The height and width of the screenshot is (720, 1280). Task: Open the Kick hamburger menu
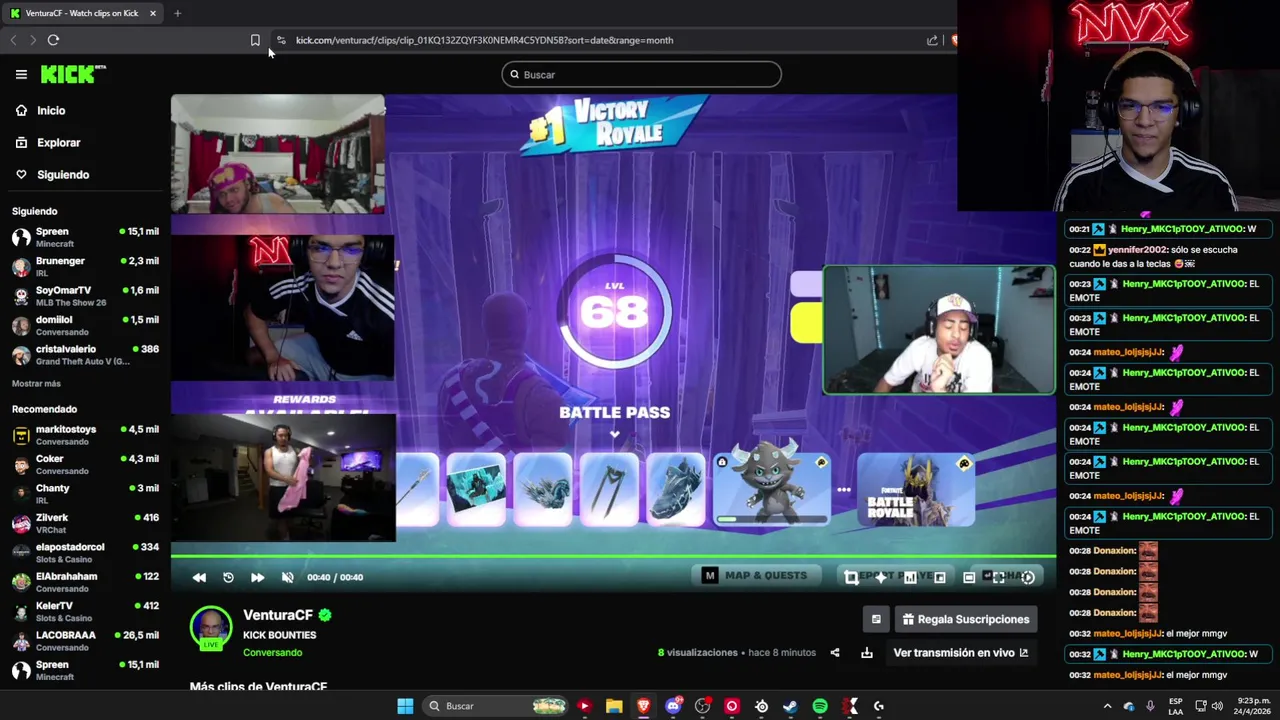(21, 74)
